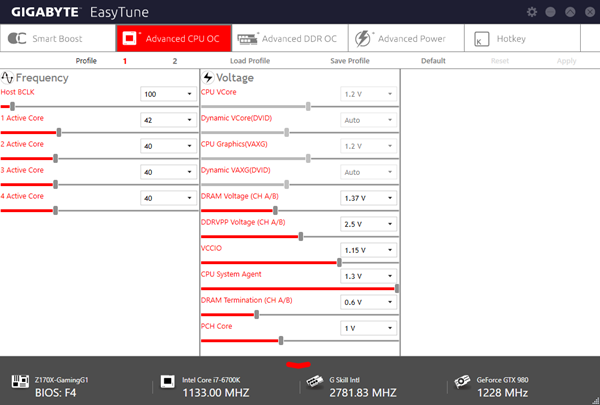The image size is (600, 405).
Task: Click the Advanced DDR OC memory icon
Action: (247, 39)
